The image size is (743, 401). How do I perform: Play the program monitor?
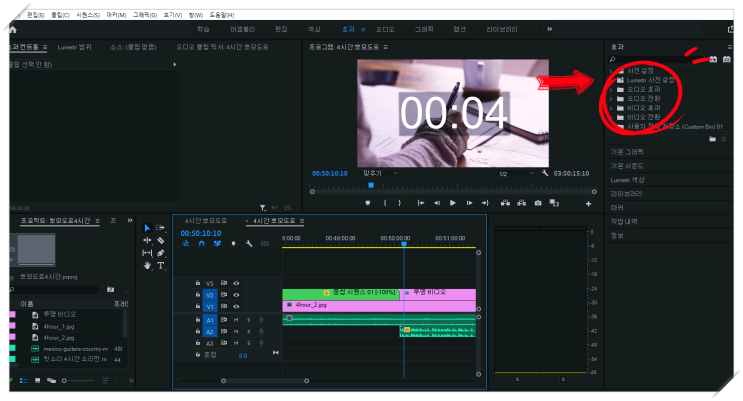(x=453, y=203)
